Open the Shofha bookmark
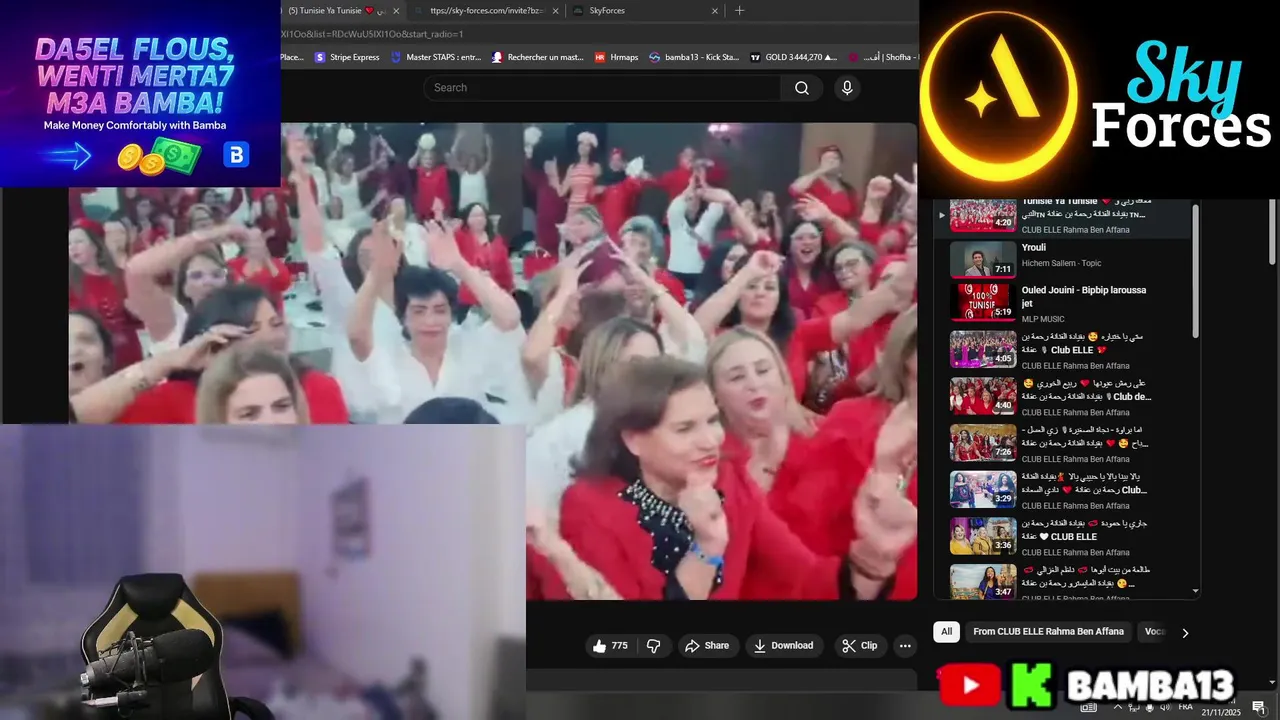The width and height of the screenshot is (1280, 720). point(882,57)
